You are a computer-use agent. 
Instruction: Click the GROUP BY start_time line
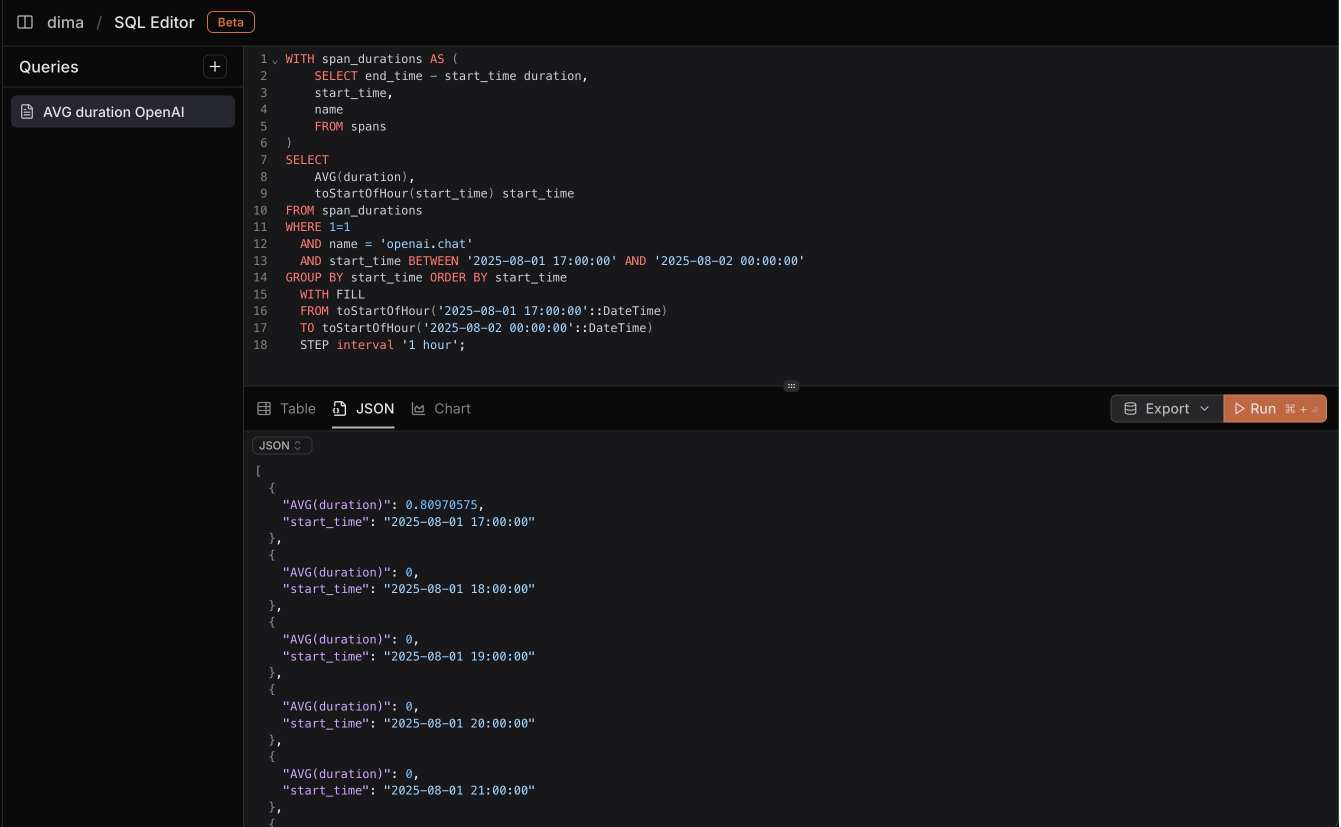coord(426,278)
